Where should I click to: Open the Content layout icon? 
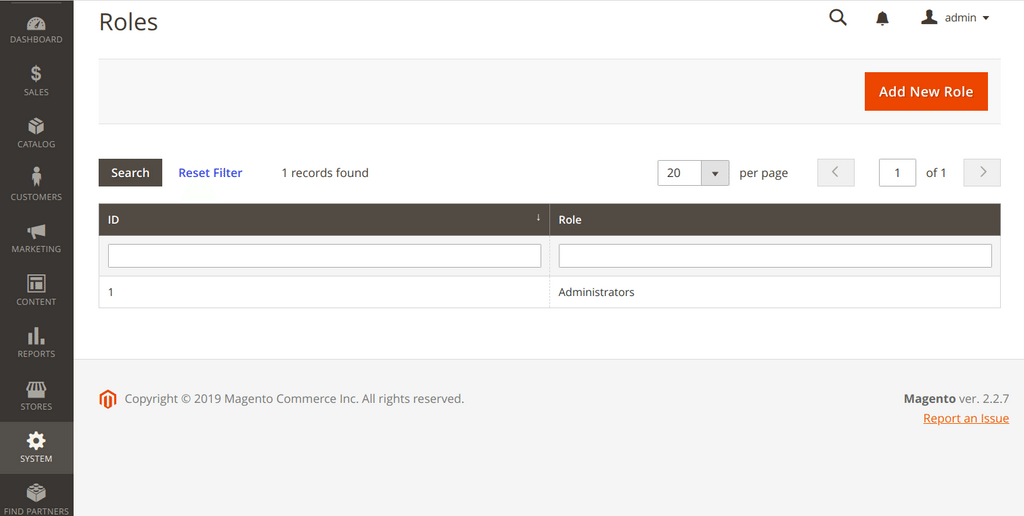pyautogui.click(x=36, y=284)
